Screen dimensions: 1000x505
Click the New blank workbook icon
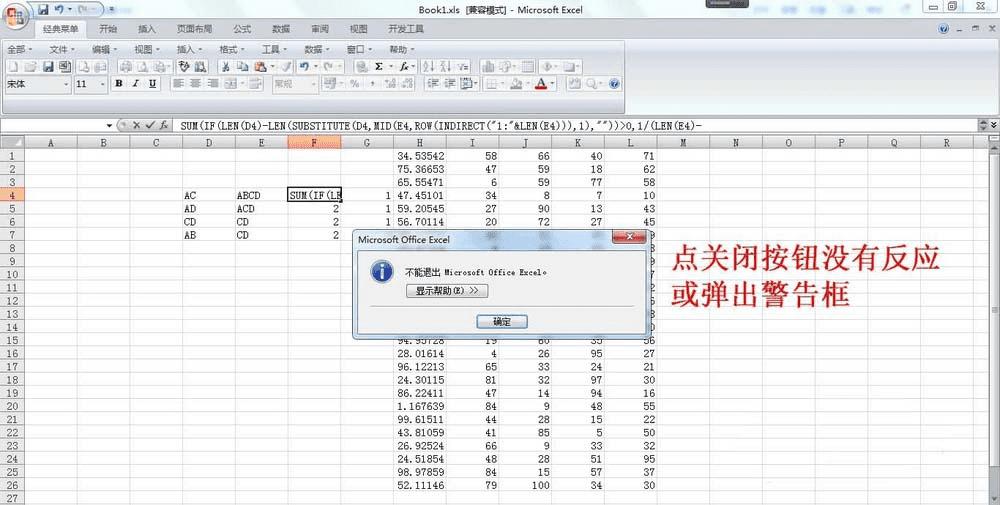click(x=13, y=66)
